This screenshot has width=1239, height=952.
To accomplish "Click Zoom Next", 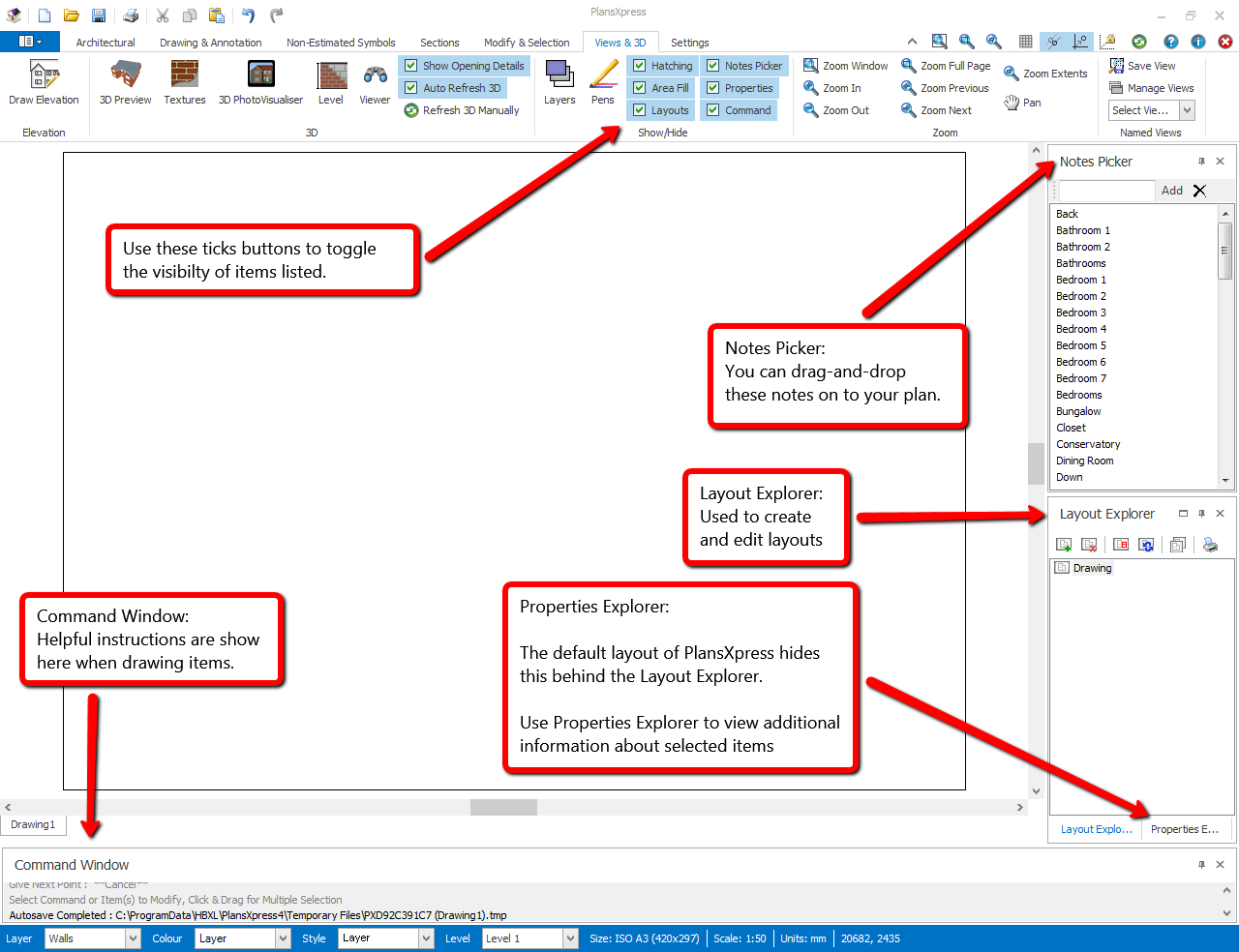I will (936, 110).
